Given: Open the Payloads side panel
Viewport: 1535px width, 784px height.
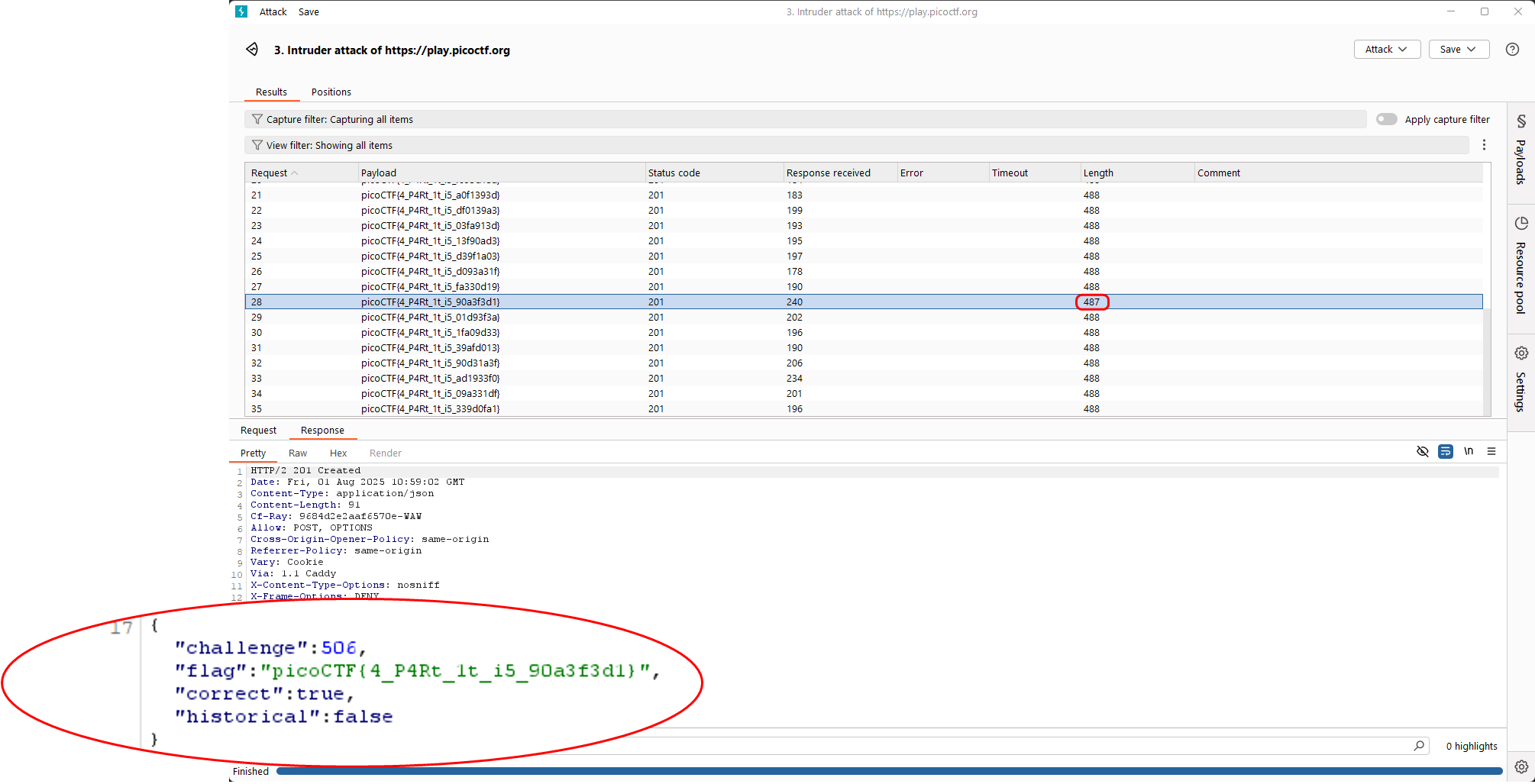Looking at the screenshot, I should coord(1520,151).
